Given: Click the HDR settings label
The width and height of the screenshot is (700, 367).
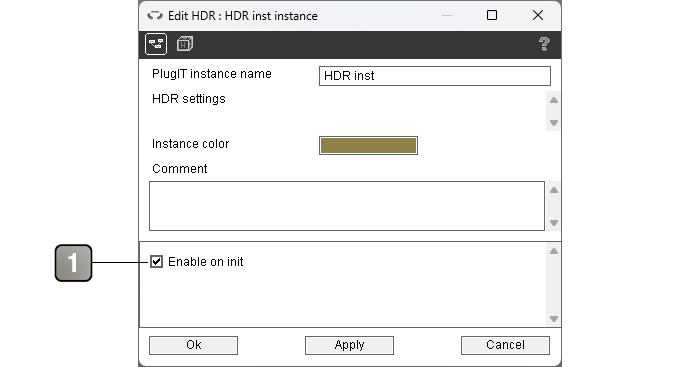Looking at the screenshot, I should pos(189,99).
